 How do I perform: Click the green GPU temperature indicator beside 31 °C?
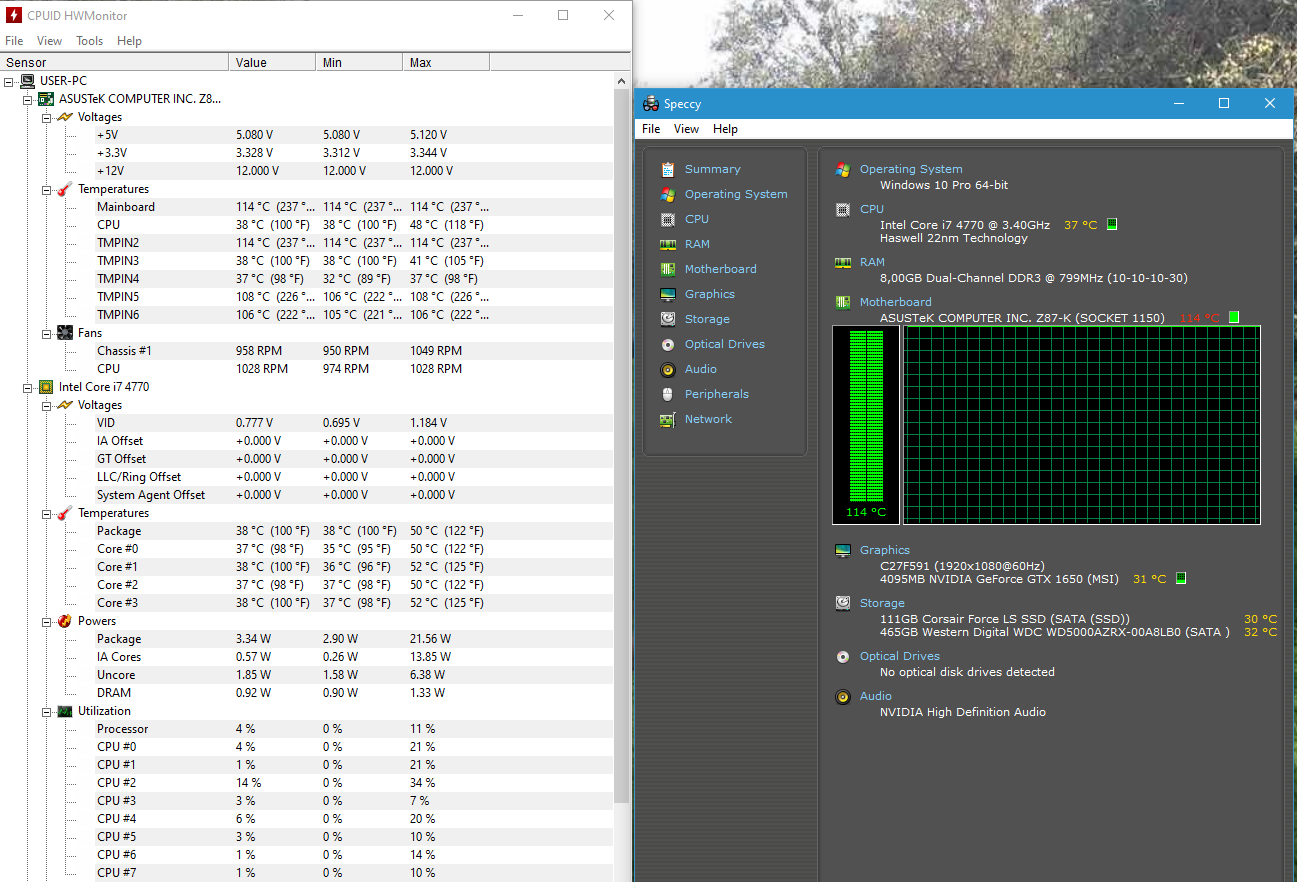click(x=1180, y=579)
